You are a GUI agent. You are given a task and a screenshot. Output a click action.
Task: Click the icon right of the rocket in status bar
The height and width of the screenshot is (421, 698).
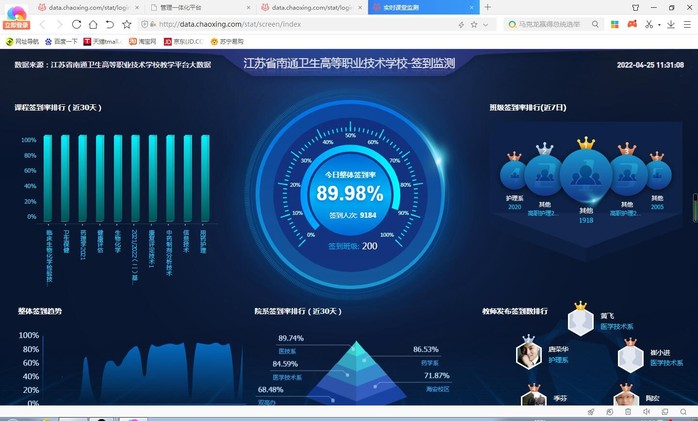point(609,412)
